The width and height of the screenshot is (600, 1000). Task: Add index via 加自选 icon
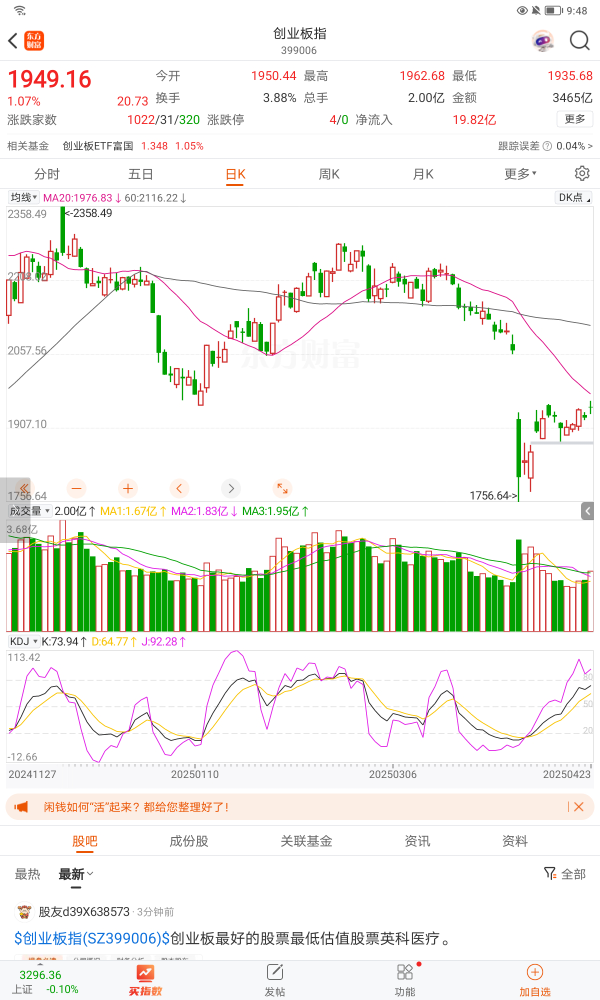(x=534, y=979)
